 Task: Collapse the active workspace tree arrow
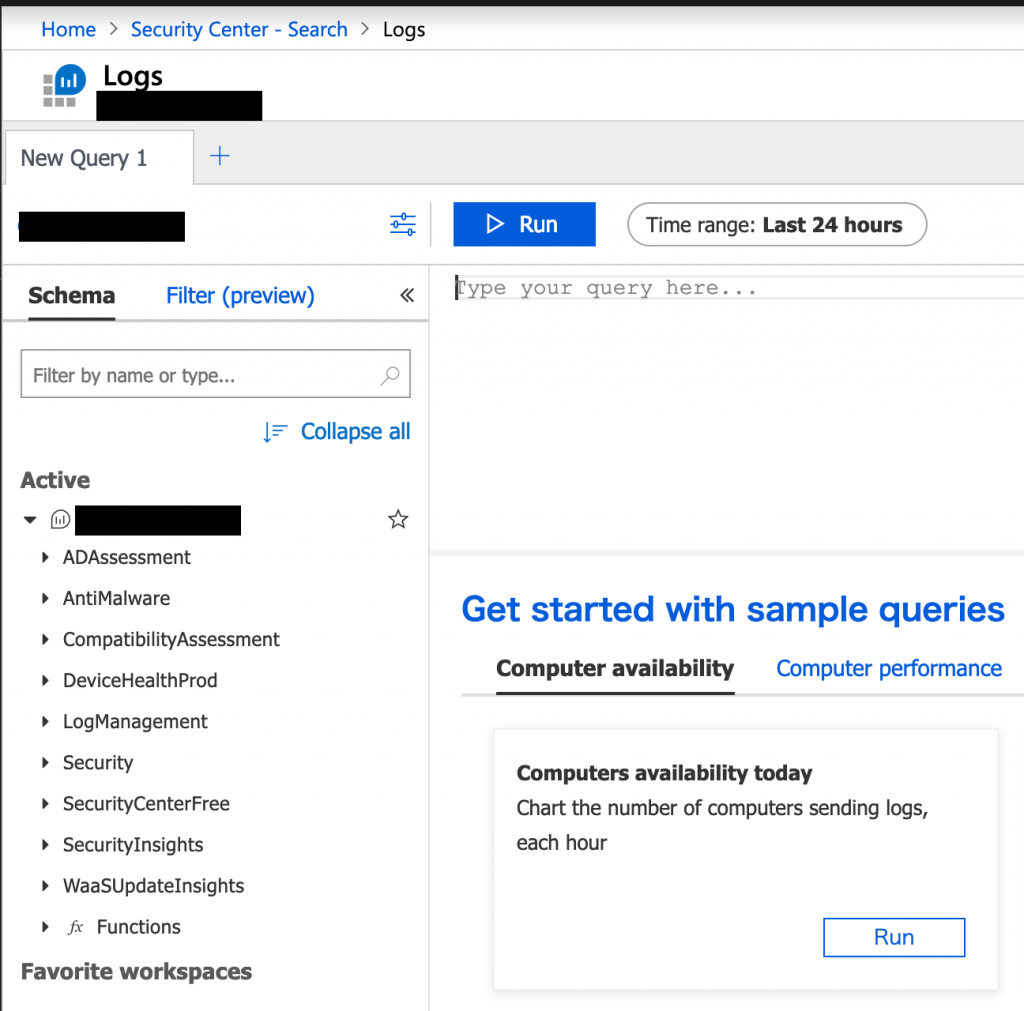pos(30,520)
